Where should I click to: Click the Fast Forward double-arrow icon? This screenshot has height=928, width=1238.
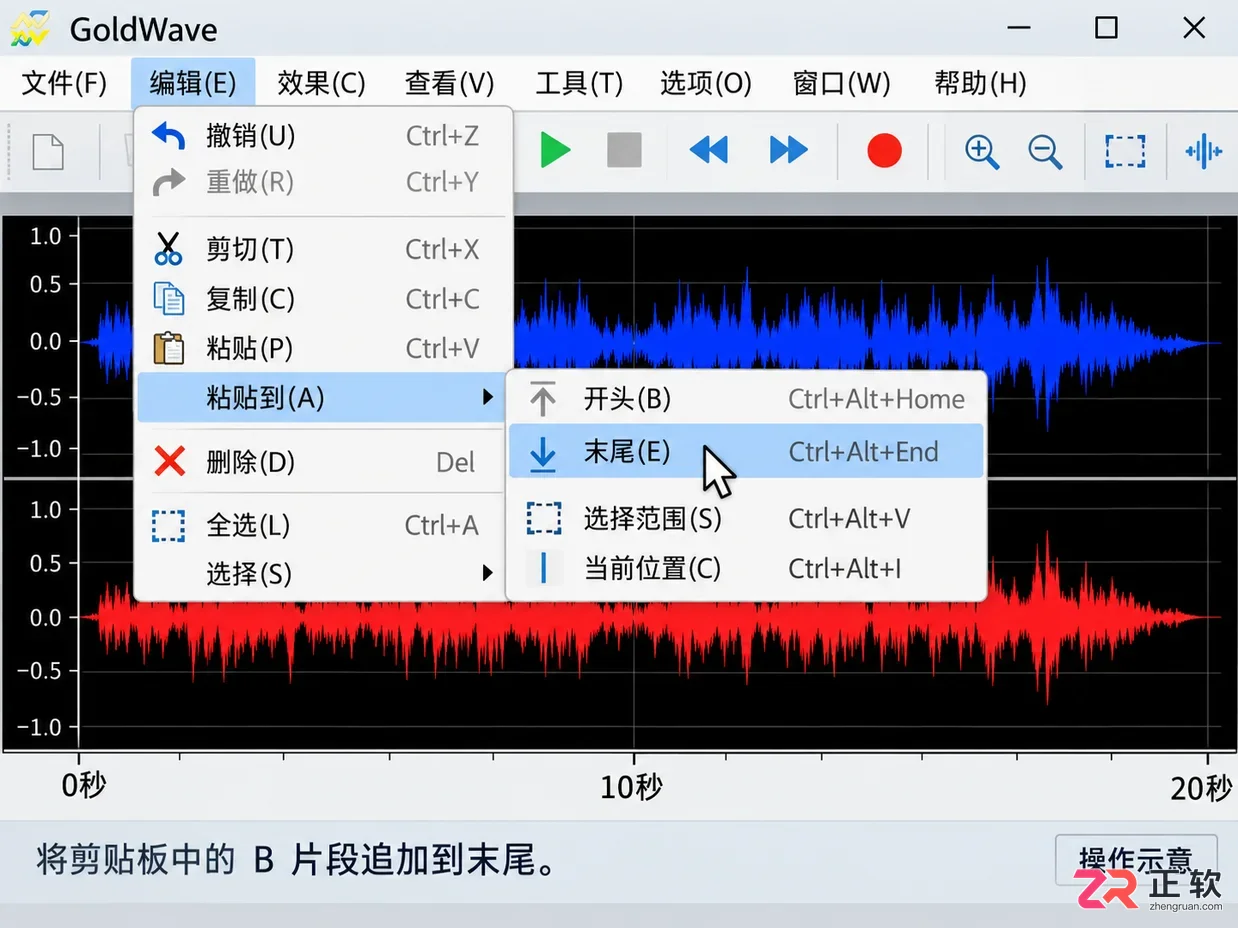coord(789,151)
